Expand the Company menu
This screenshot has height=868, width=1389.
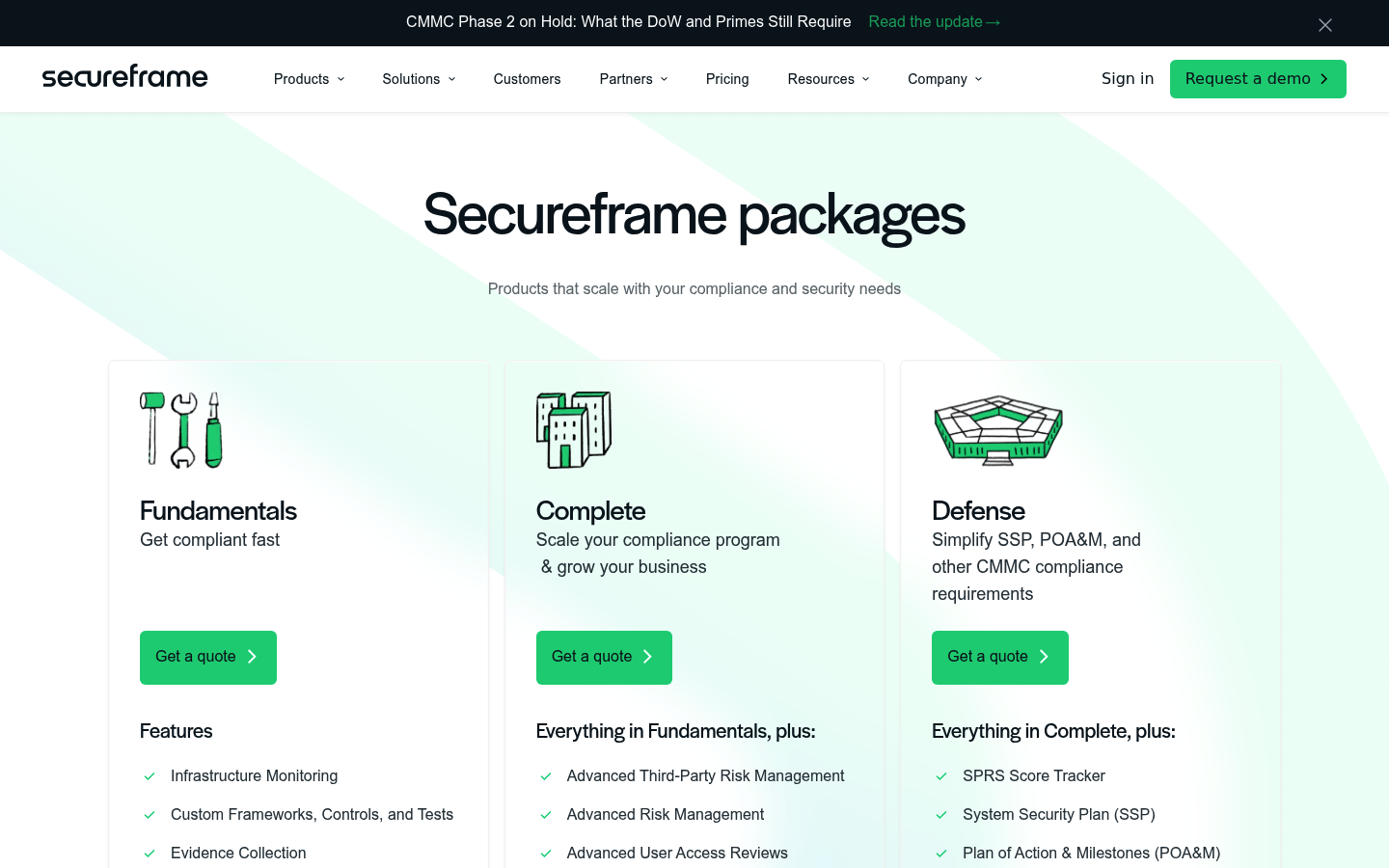pyautogui.click(x=945, y=79)
